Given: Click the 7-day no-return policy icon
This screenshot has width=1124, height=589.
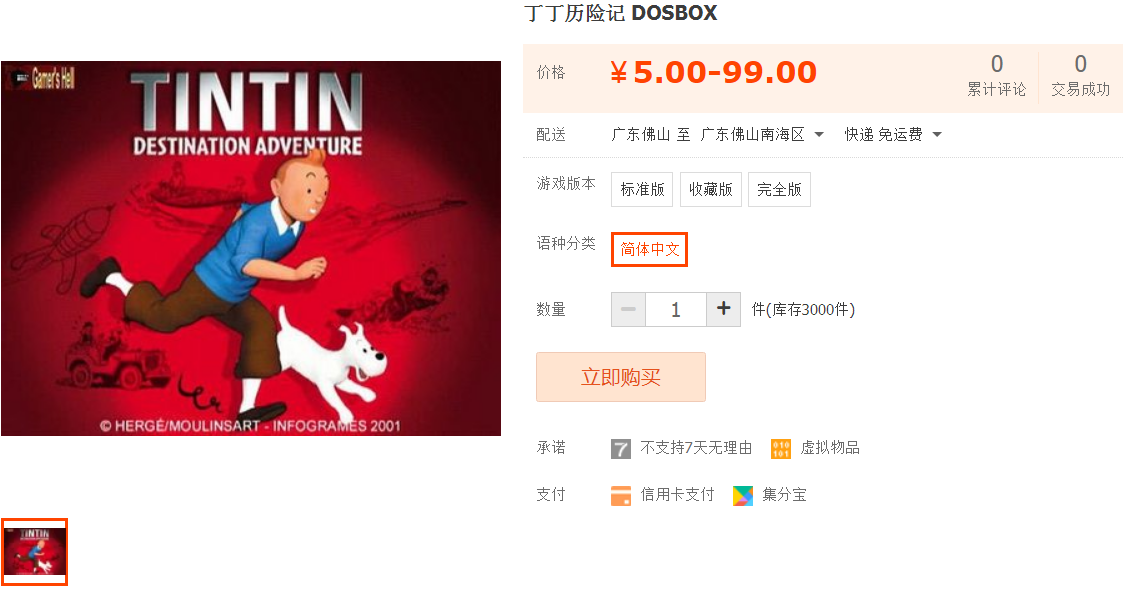Looking at the screenshot, I should tap(621, 449).
